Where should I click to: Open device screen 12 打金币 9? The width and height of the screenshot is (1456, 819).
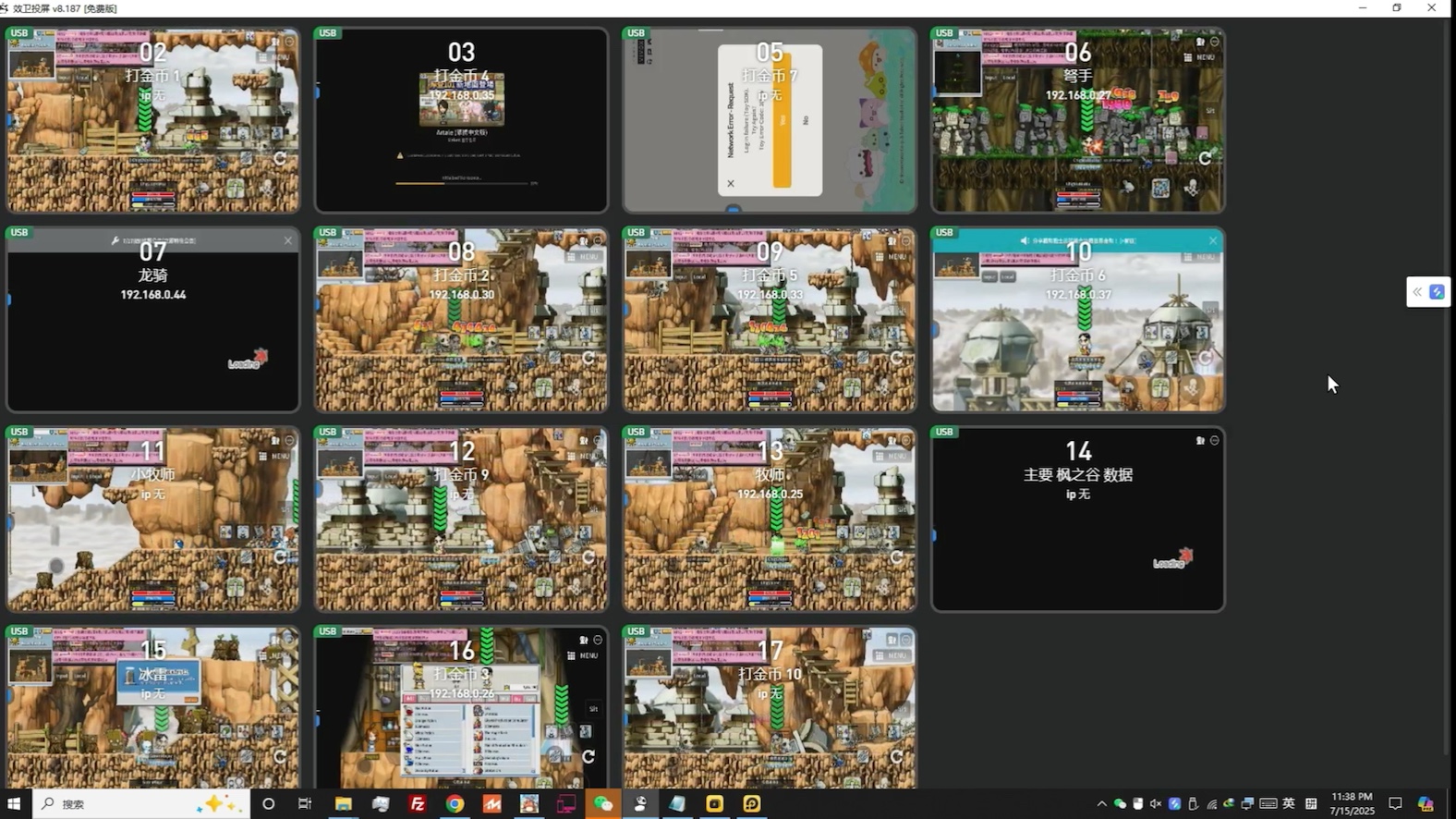click(x=461, y=519)
